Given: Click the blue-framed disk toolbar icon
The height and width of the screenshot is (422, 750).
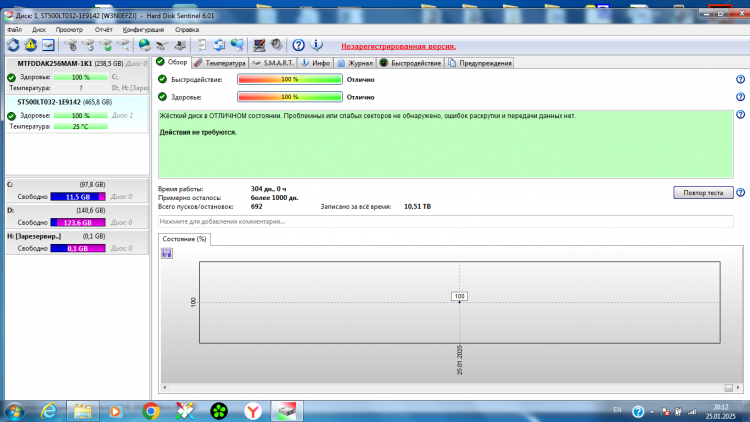Looking at the screenshot, I should (x=48, y=45).
